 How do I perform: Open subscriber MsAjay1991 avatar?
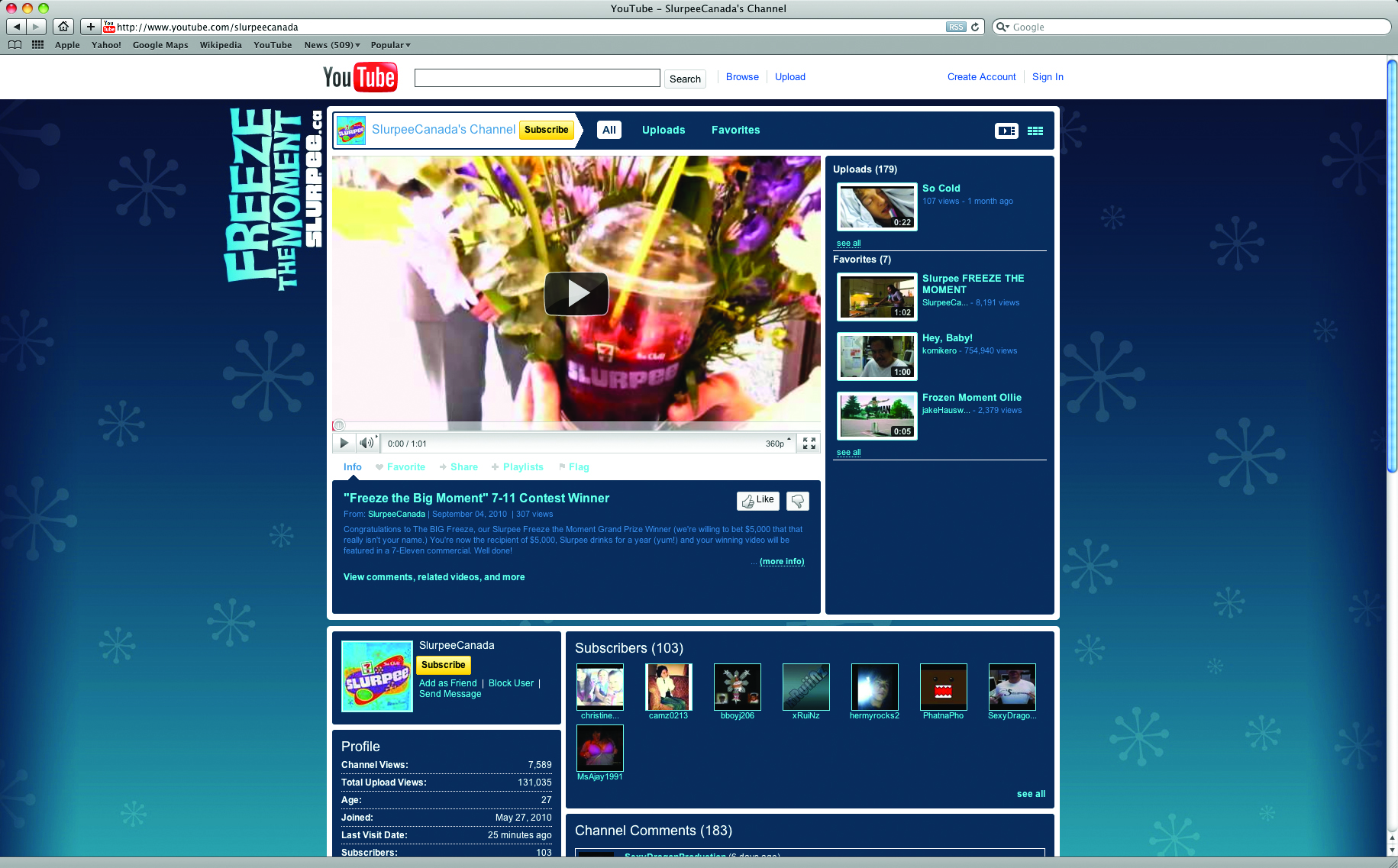600,748
